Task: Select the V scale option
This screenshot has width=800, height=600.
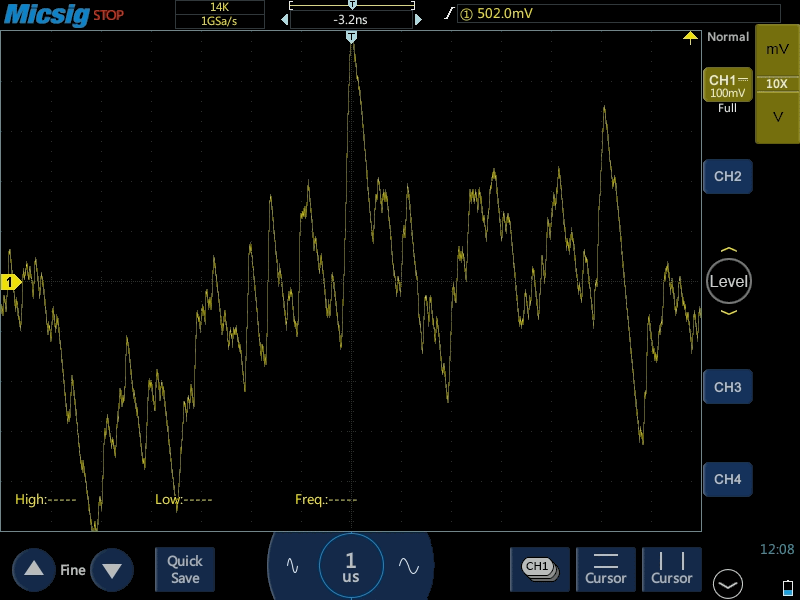Action: (x=777, y=117)
